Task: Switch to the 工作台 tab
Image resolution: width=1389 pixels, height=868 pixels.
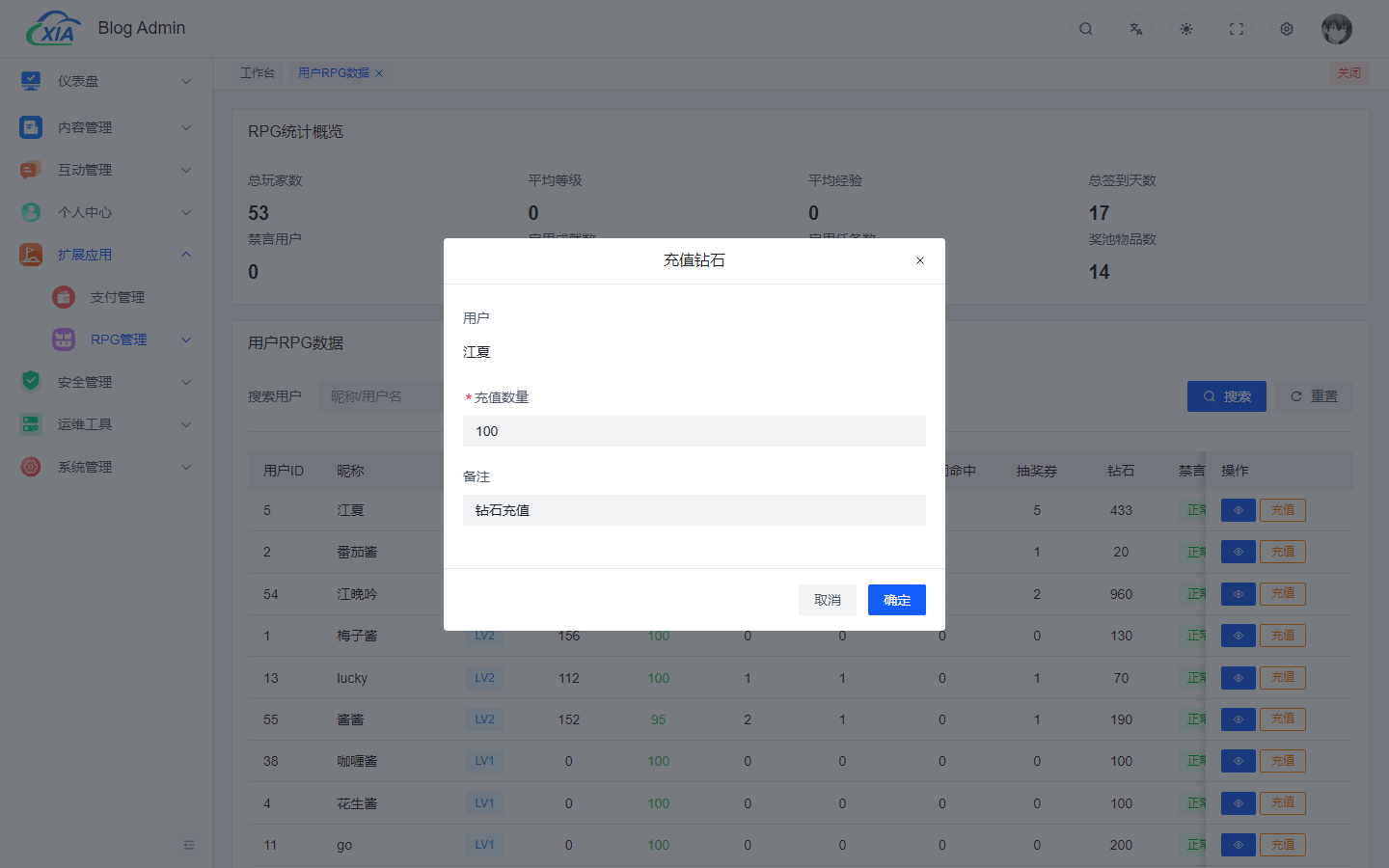Action: point(258,73)
